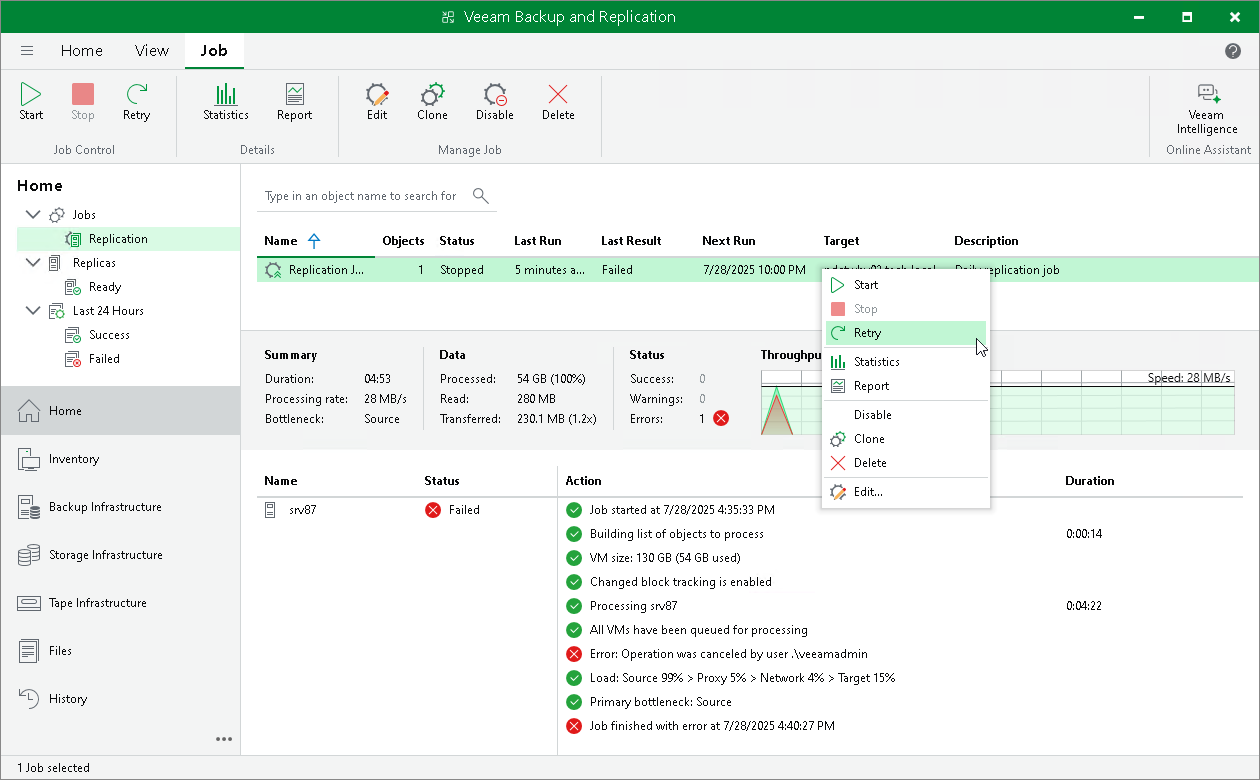Select Ready under Replicas
Screen dimensions: 1260x780
click(x=105, y=287)
